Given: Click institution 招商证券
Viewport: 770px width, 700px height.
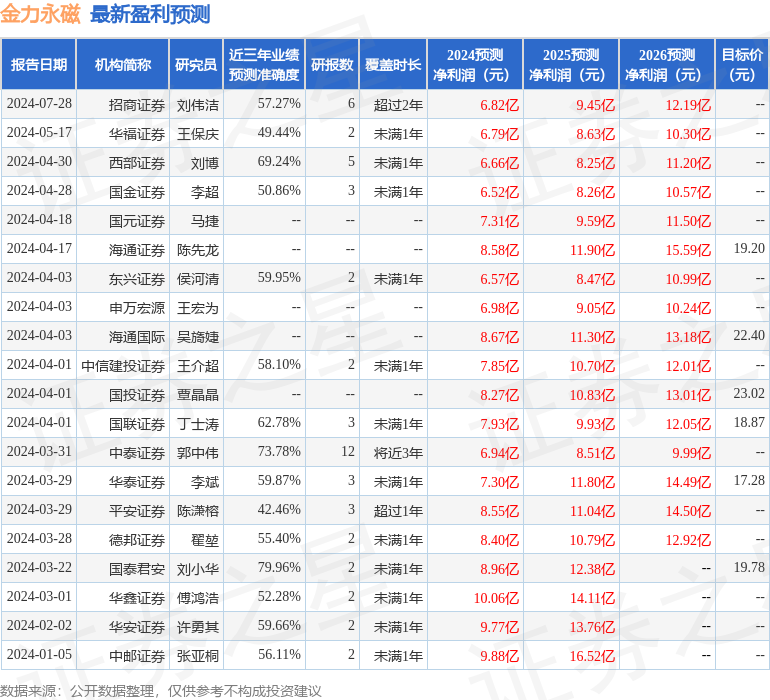Looking at the screenshot, I should pos(137,105).
